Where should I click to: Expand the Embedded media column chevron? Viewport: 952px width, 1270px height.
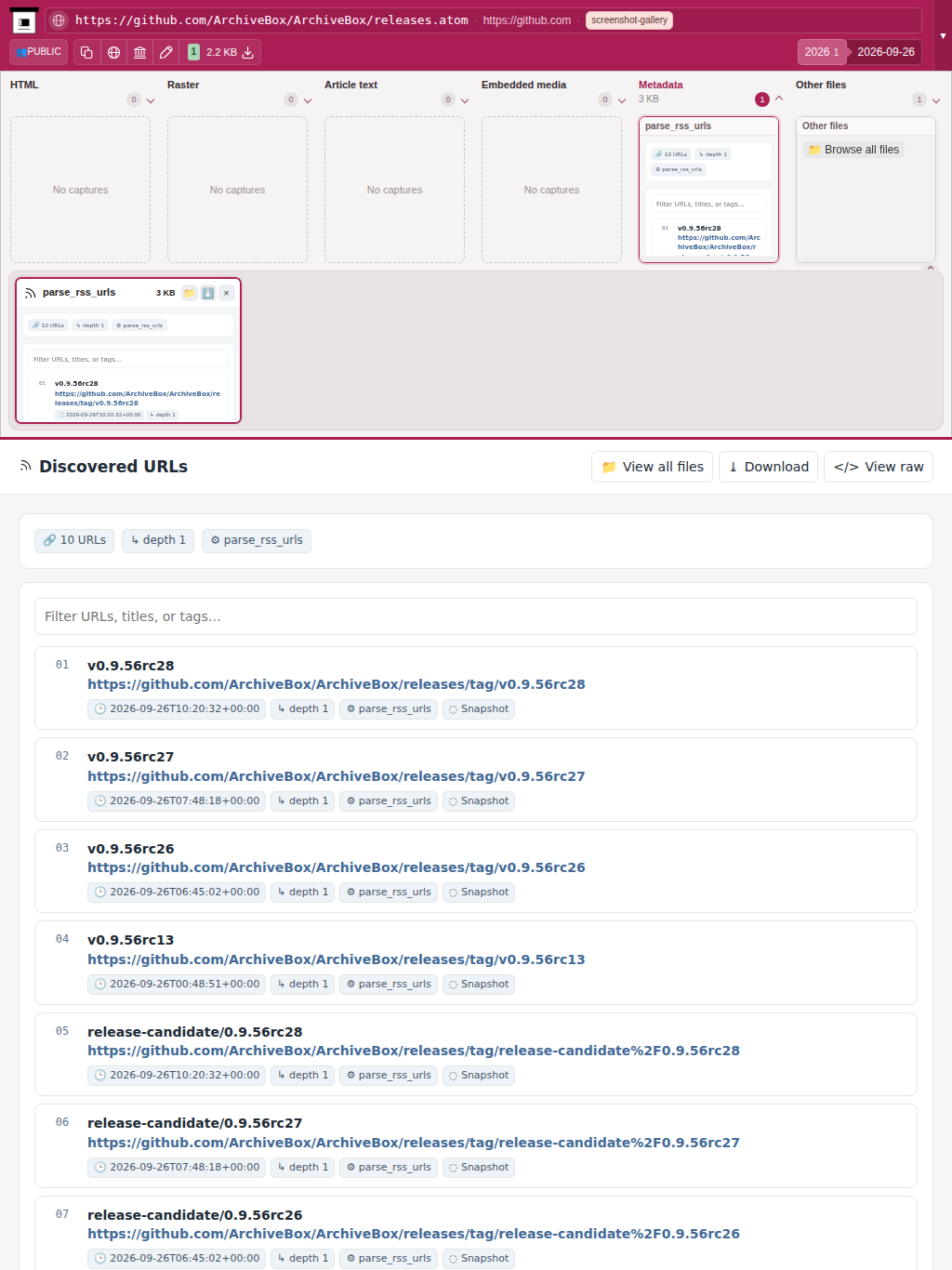click(x=622, y=100)
